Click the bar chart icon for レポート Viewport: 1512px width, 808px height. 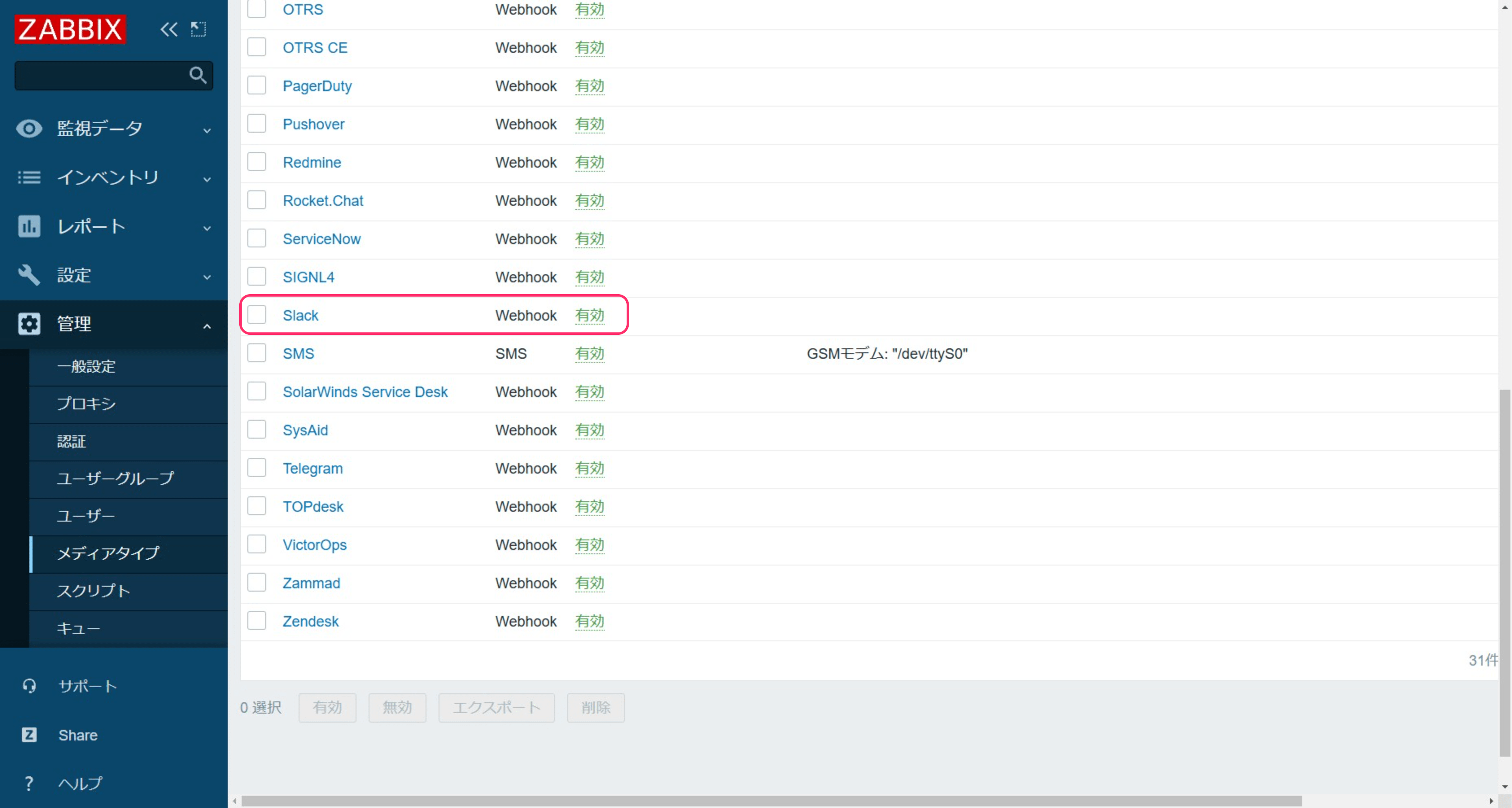(29, 227)
